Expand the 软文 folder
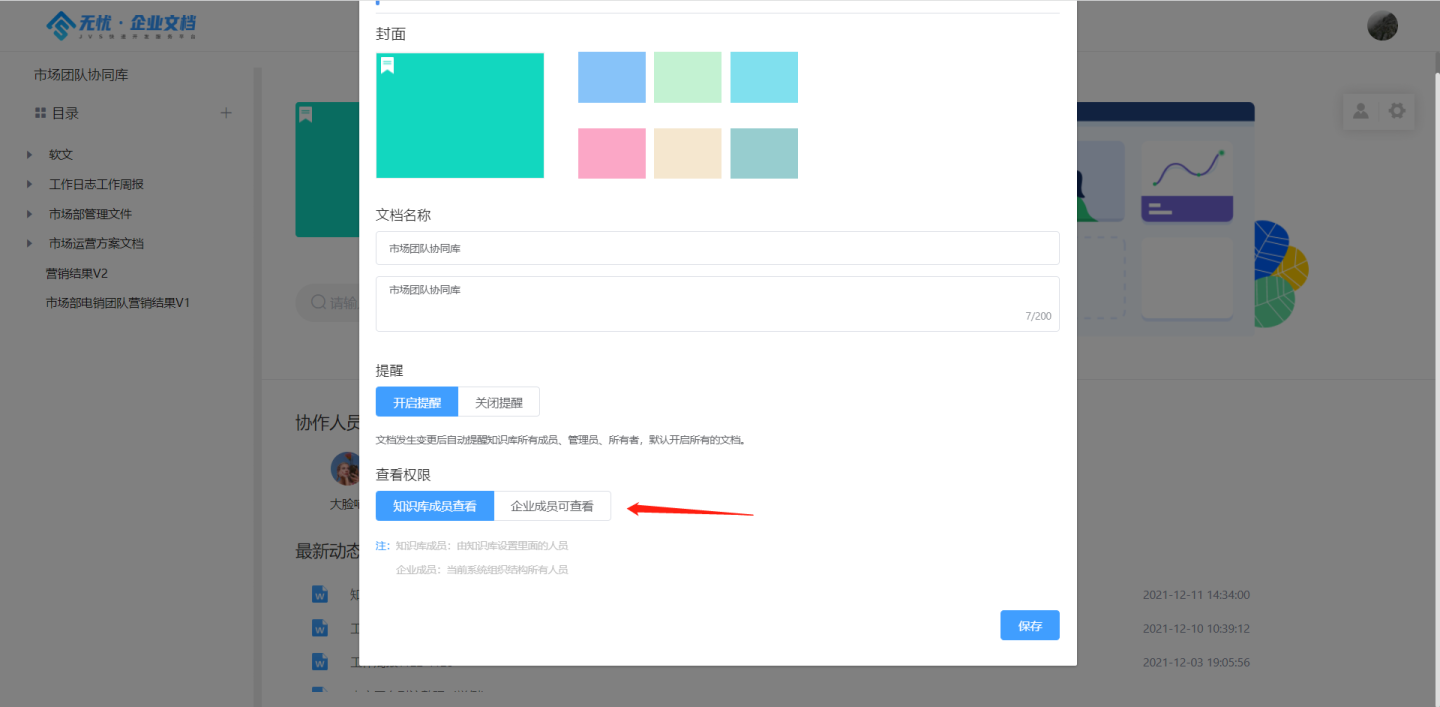 29,155
